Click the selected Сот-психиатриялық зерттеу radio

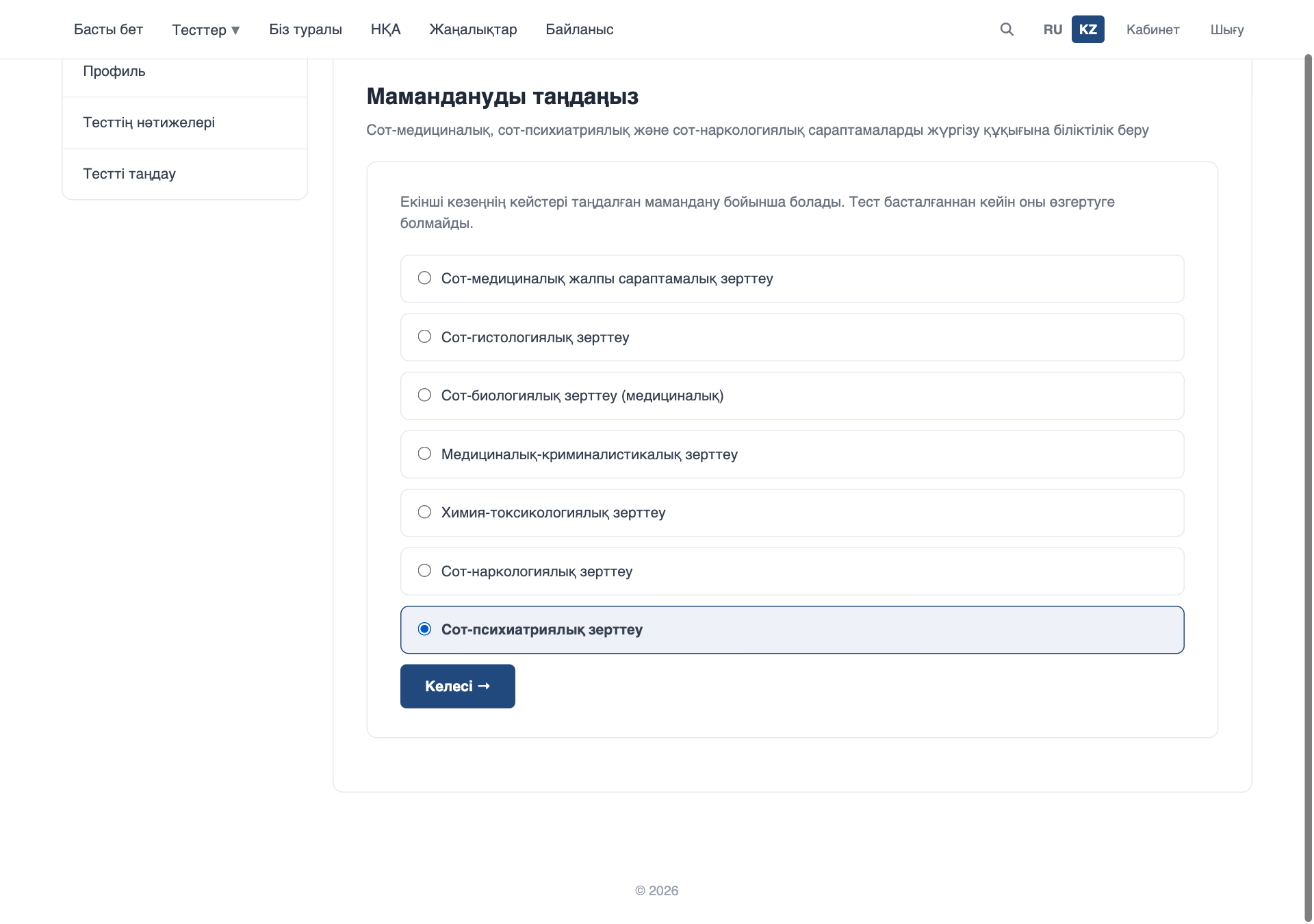[x=424, y=629]
